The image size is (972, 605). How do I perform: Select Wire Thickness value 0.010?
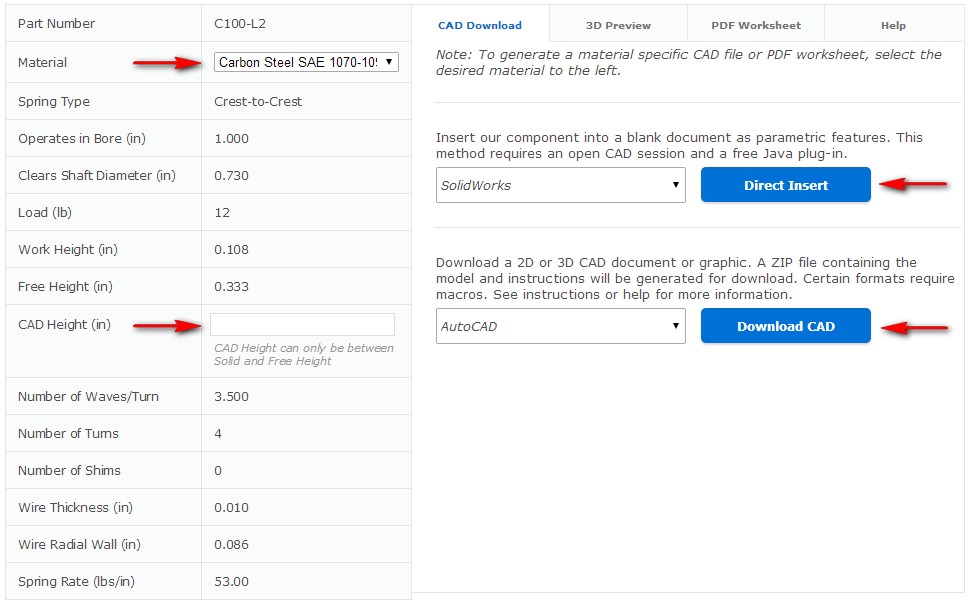point(231,508)
